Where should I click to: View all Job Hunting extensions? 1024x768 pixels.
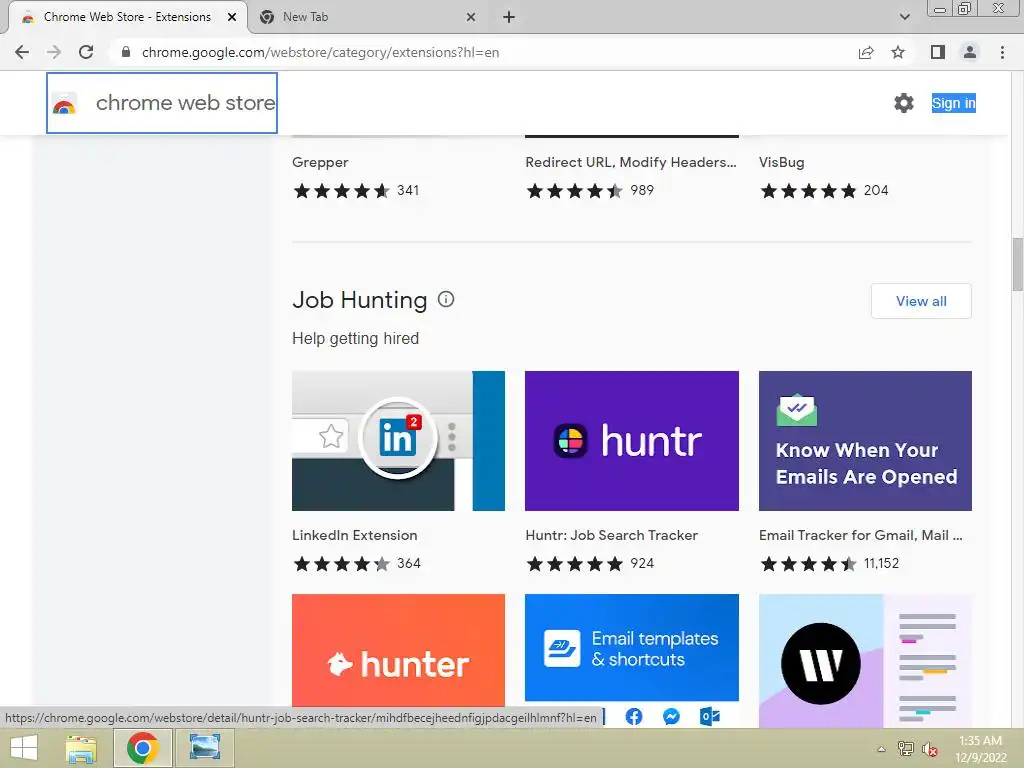click(921, 301)
